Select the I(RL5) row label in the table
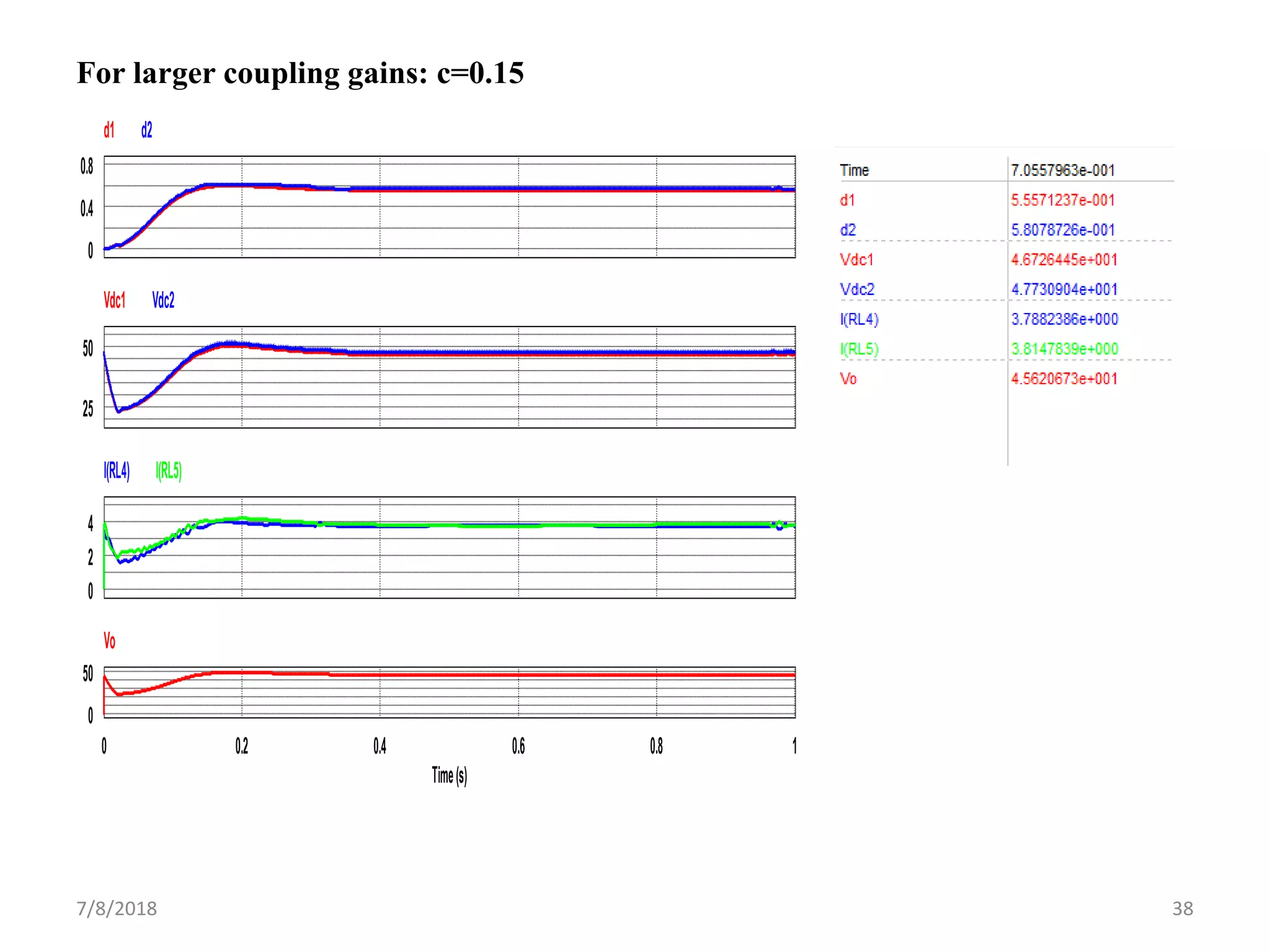This screenshot has width=1270, height=952. coord(859,349)
